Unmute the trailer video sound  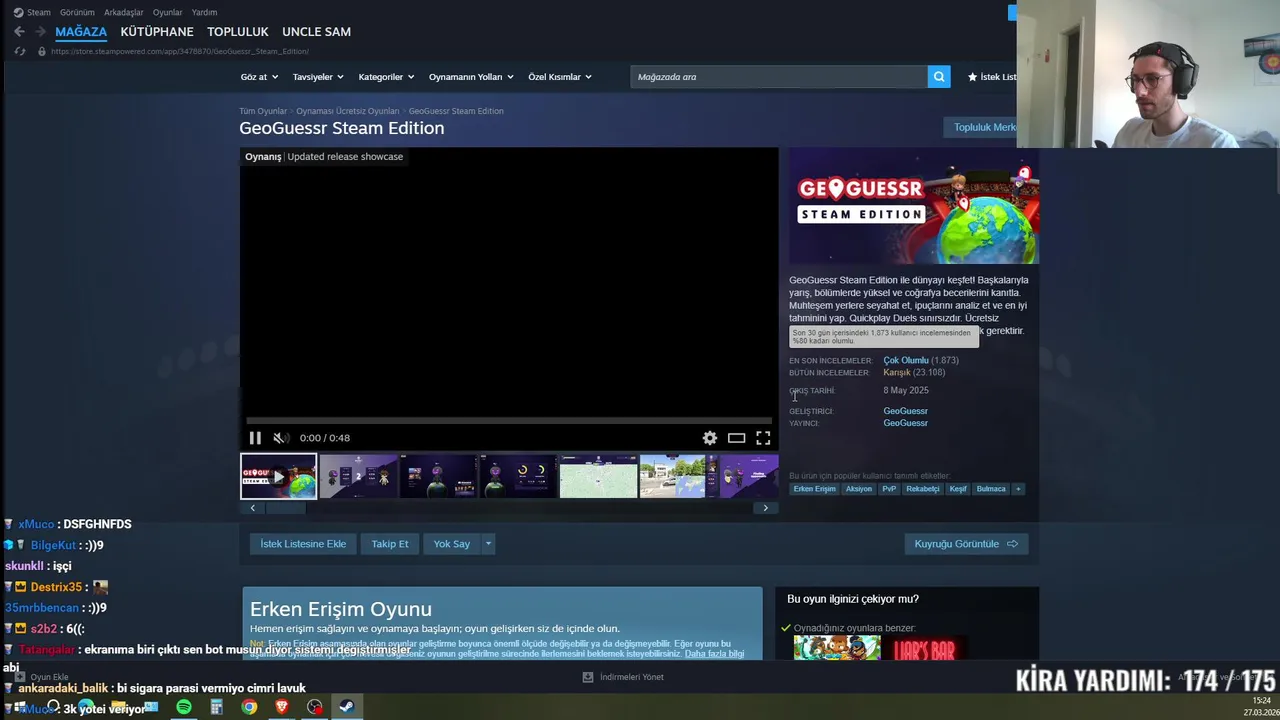[281, 438]
